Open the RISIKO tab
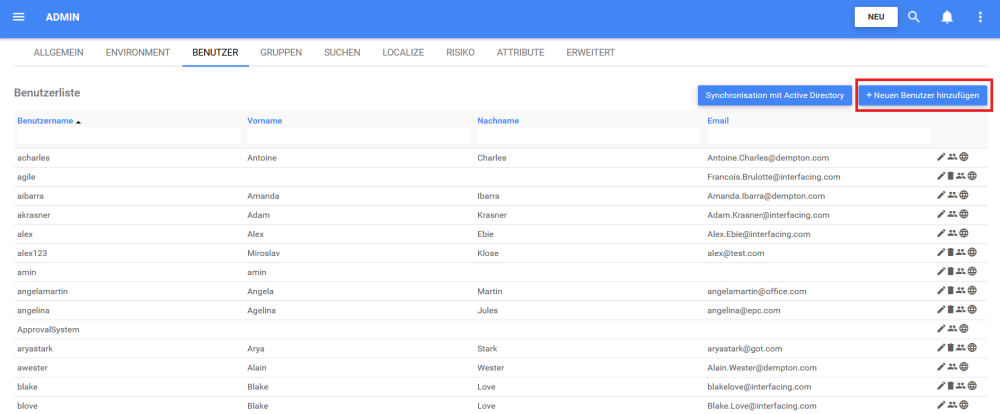The image size is (1000, 414). click(x=460, y=52)
